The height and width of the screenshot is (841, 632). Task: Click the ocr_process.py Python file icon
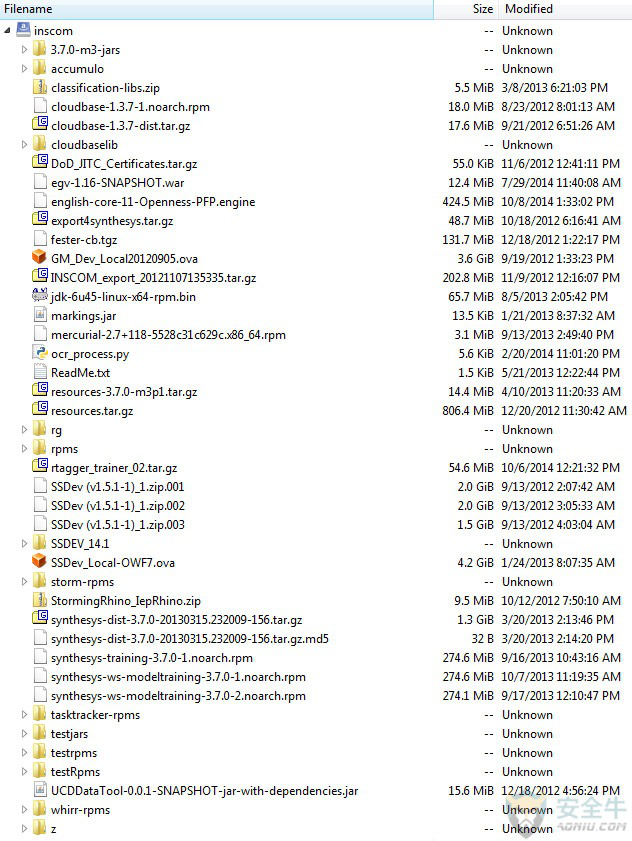pyautogui.click(x=40, y=352)
